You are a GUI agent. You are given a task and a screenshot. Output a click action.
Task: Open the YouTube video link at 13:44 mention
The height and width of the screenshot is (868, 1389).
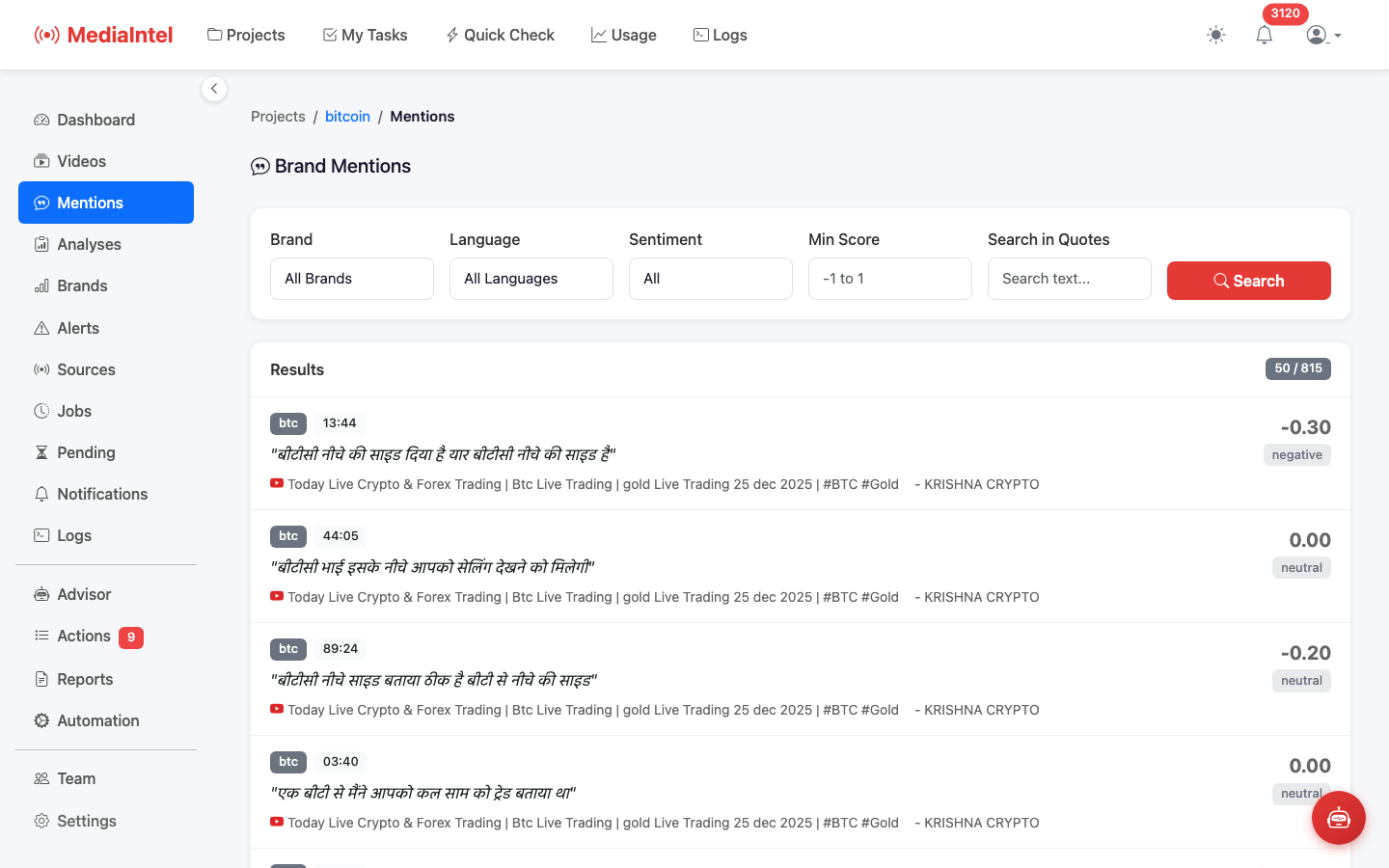(x=592, y=484)
